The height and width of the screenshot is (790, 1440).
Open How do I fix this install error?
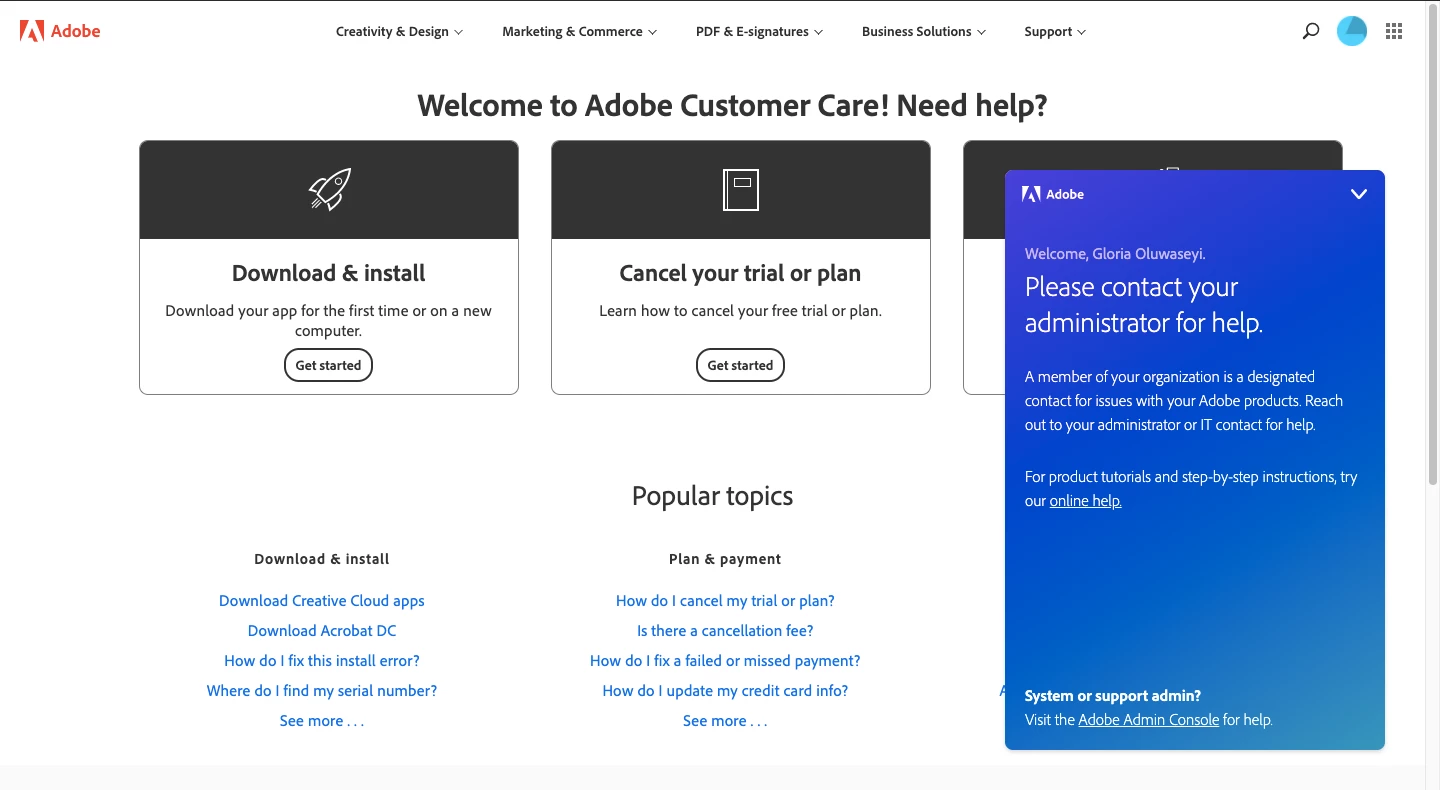(x=322, y=661)
